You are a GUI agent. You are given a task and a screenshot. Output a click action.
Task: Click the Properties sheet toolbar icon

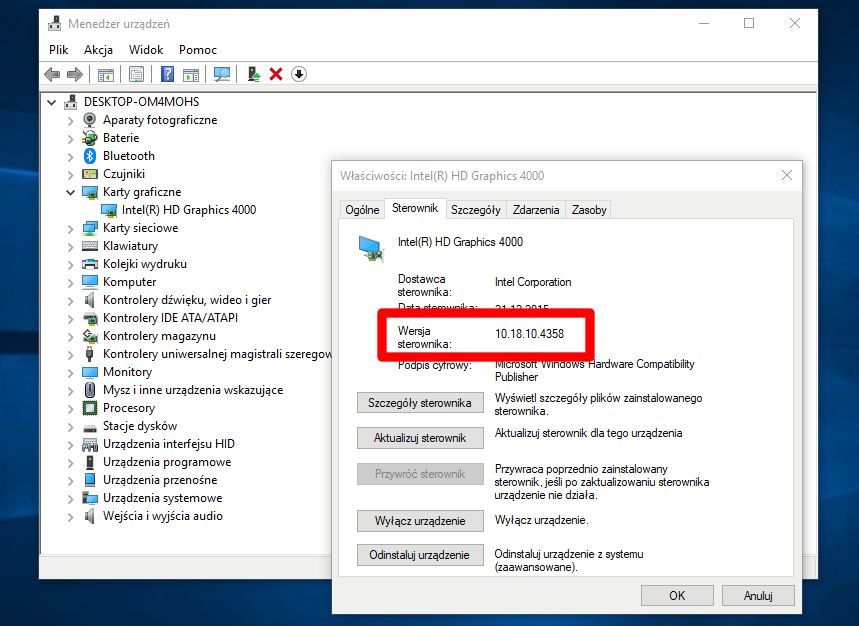136,74
